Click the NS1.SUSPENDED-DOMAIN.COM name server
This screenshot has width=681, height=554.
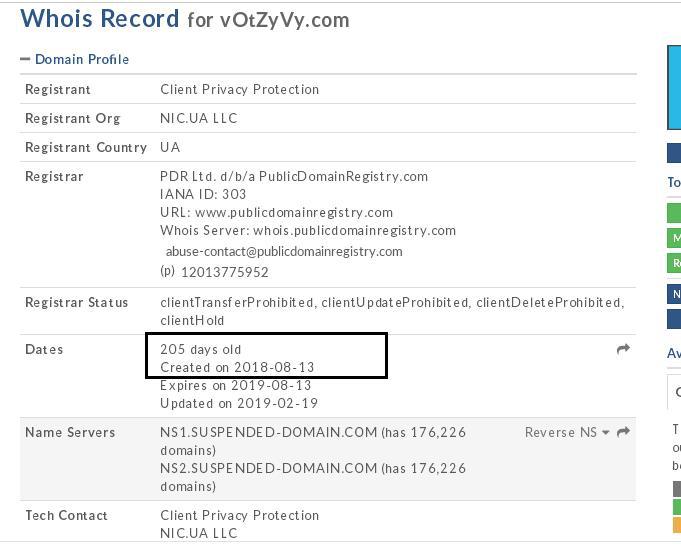coord(268,432)
